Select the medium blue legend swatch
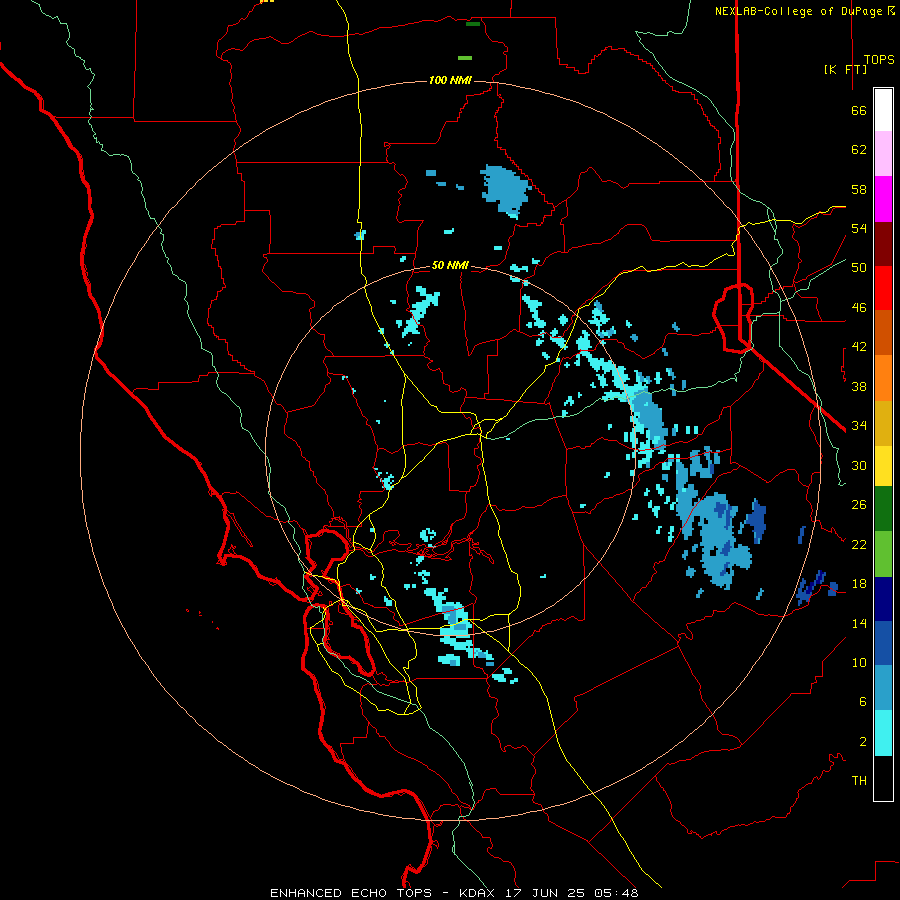This screenshot has width=900, height=900. 883,643
